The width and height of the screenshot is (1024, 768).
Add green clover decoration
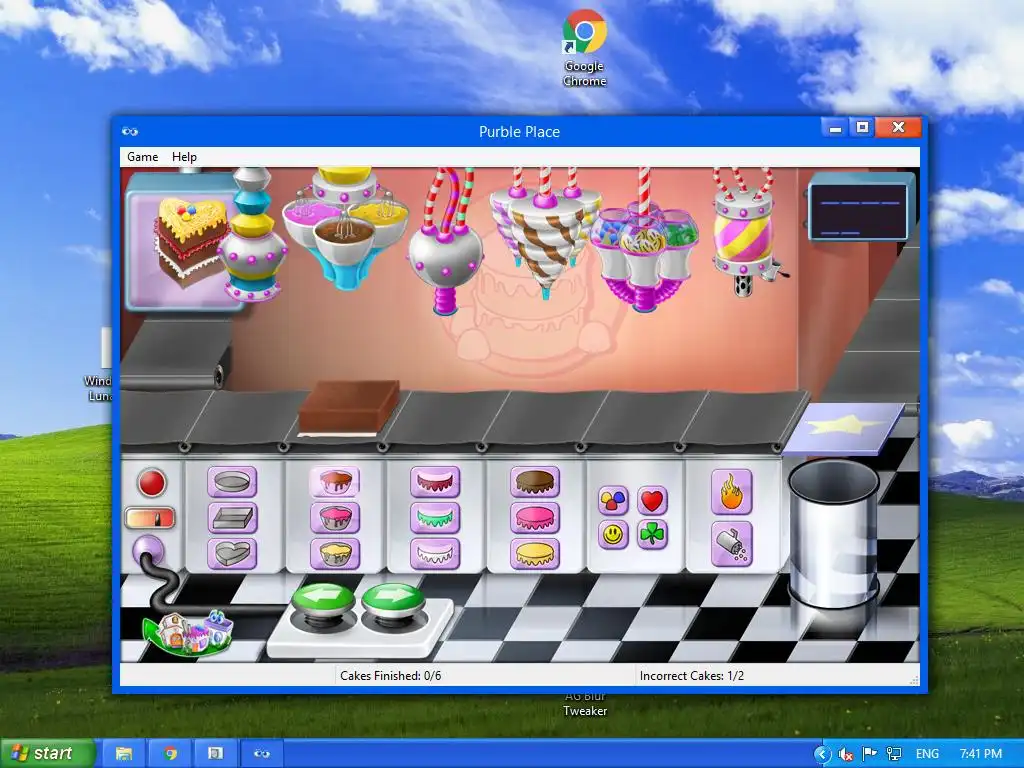[x=652, y=535]
